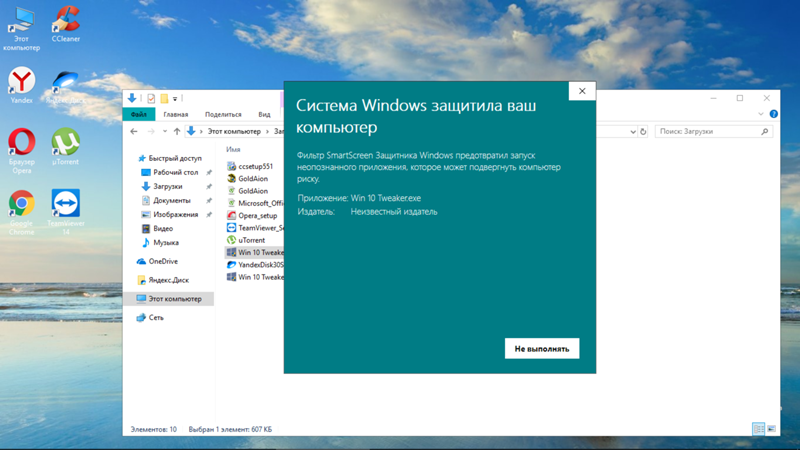Click the New folder icon in Explorer's title bar
The width and height of the screenshot is (800, 450).
[164, 98]
